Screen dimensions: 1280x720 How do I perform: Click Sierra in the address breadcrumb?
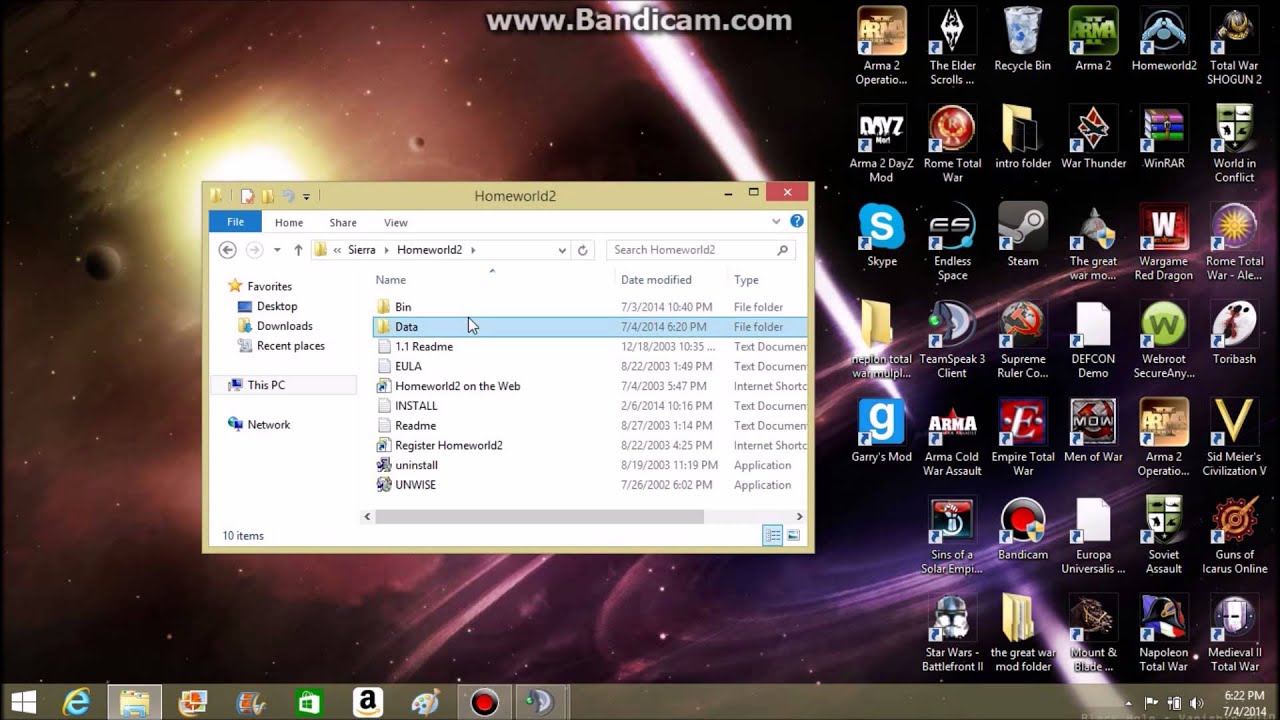(x=362, y=250)
